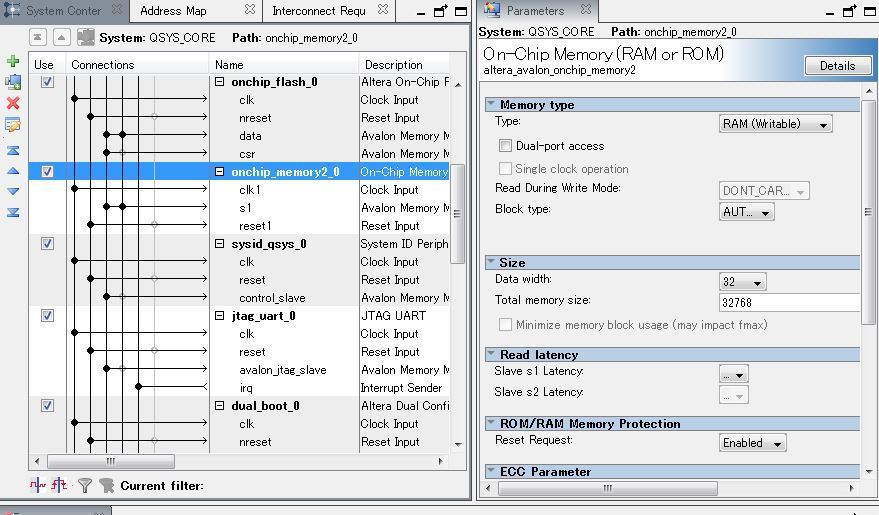The height and width of the screenshot is (515, 879).
Task: Click the red X Remove component icon
Action: pos(13,103)
